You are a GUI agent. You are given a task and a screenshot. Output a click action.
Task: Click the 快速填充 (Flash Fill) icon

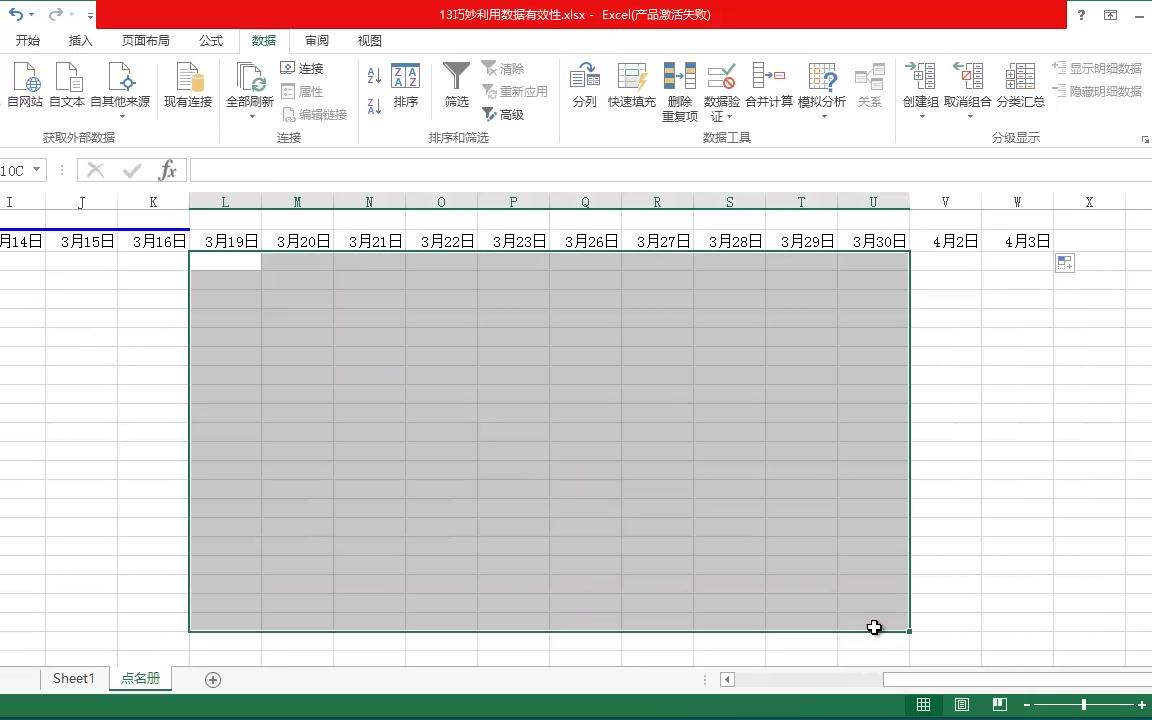click(632, 87)
